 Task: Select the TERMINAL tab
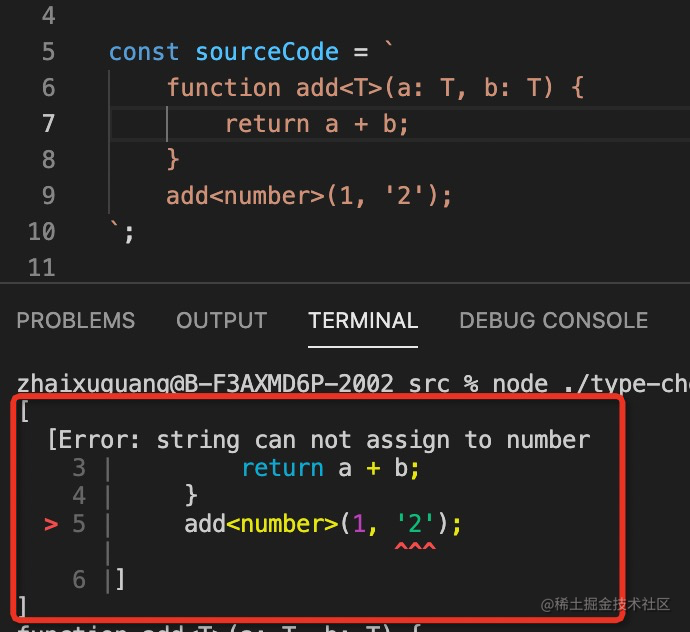[x=363, y=321]
